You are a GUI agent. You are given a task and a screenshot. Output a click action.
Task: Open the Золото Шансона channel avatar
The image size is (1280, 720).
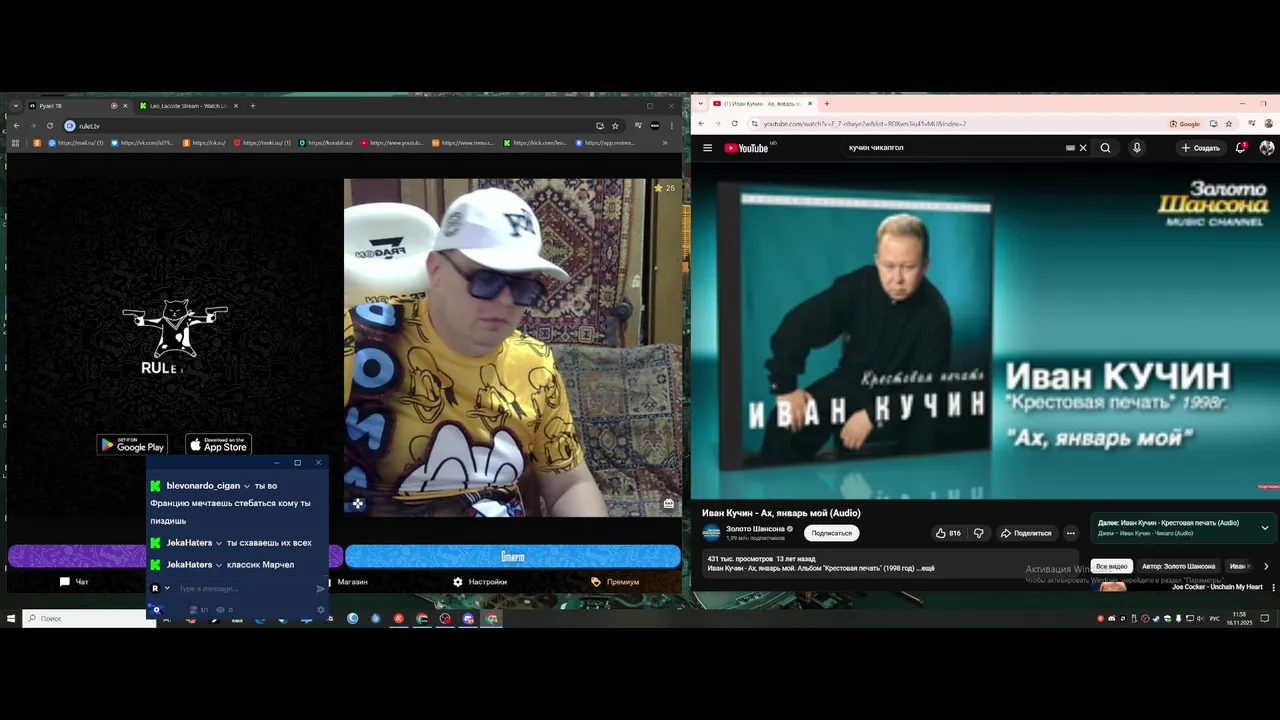point(711,533)
